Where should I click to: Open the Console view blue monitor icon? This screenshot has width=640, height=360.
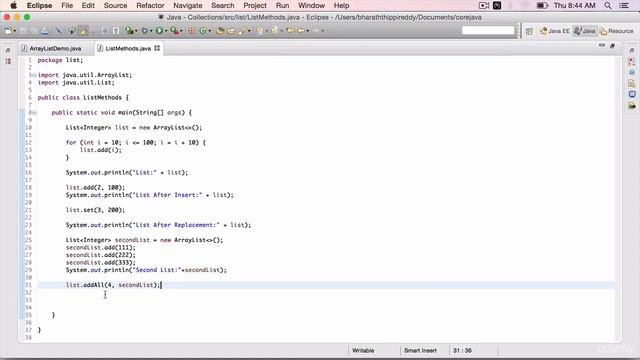632,94
